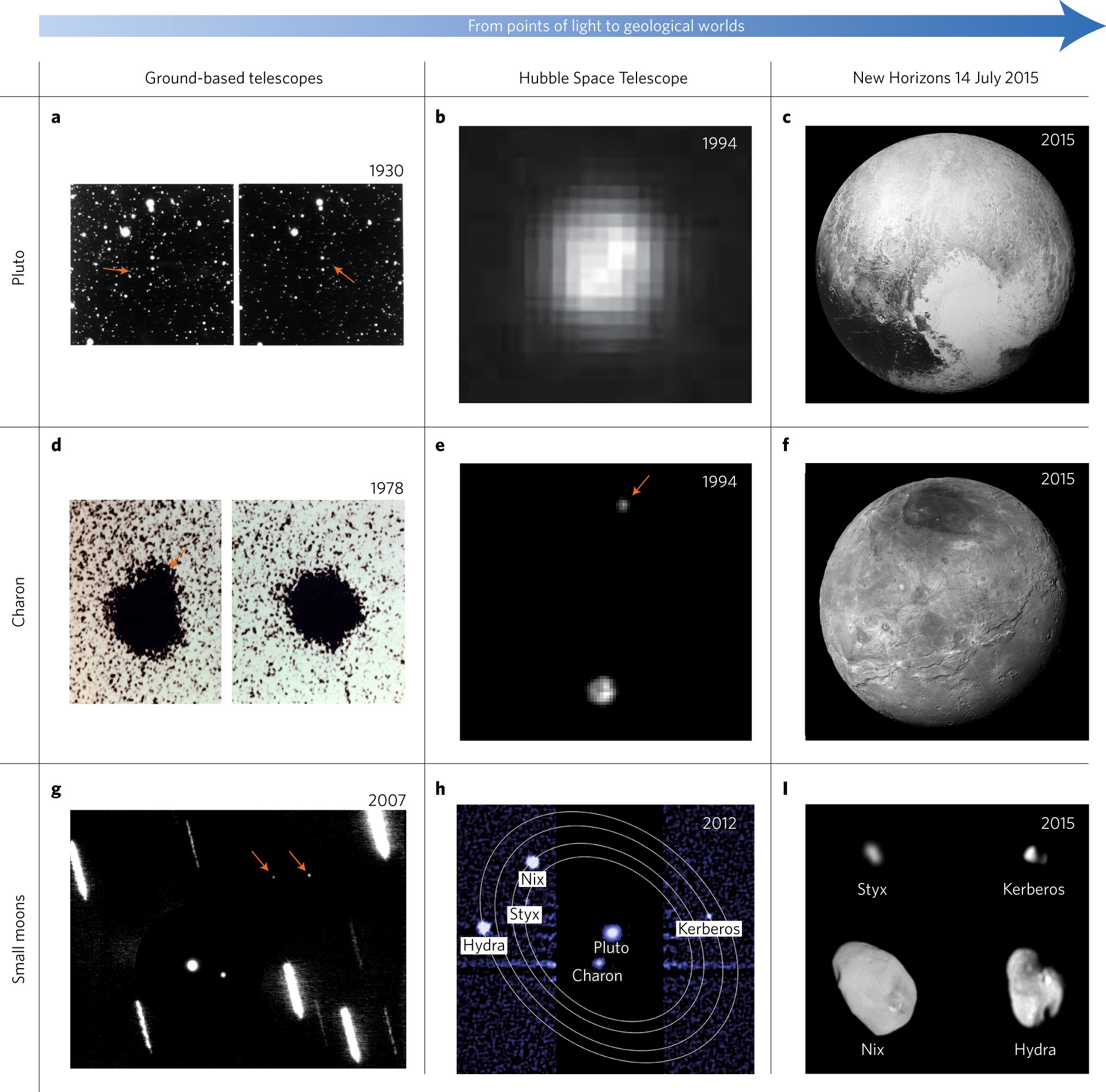Click the Hubble Space Telescope column header
This screenshot has width=1106, height=1092.
603,78
